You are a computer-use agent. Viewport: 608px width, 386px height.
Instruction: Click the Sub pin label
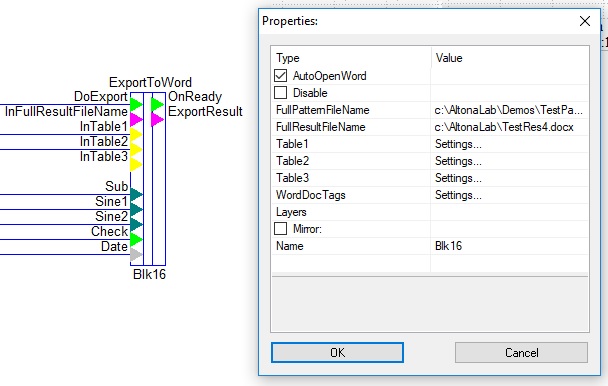116,186
